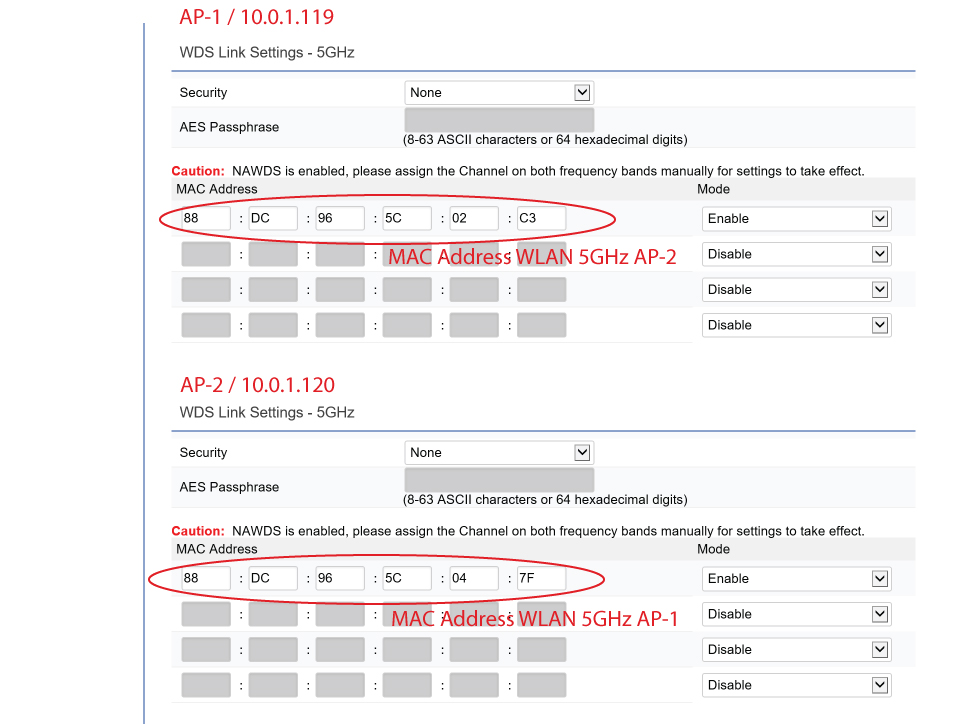The image size is (968, 724).
Task: Click AP-2's MAC octet field containing 96
Action: [x=340, y=578]
